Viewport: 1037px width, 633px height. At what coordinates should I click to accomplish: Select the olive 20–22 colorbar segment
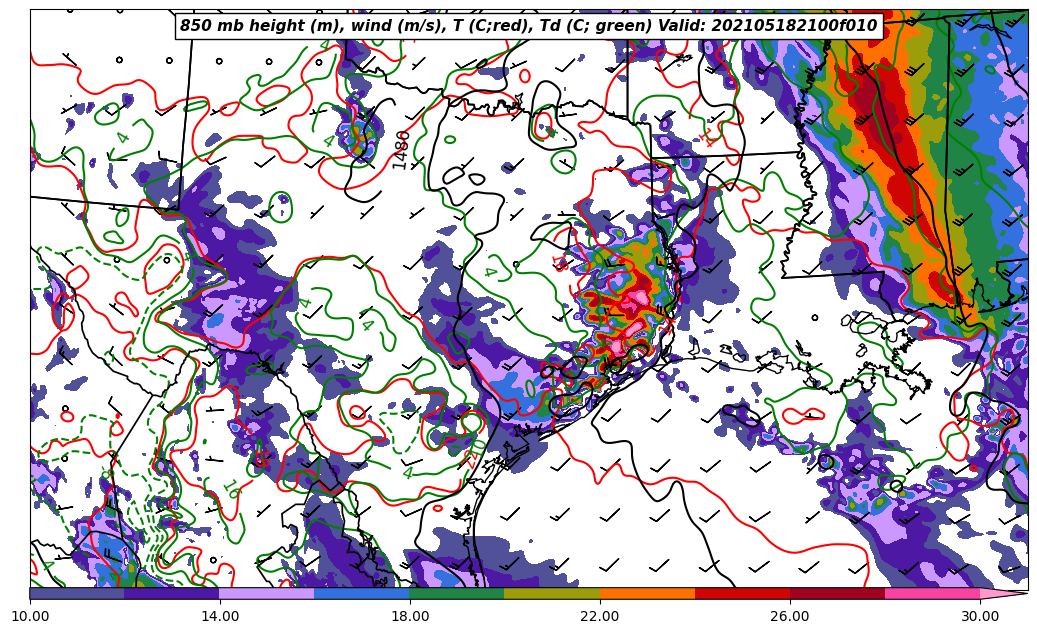click(552, 593)
